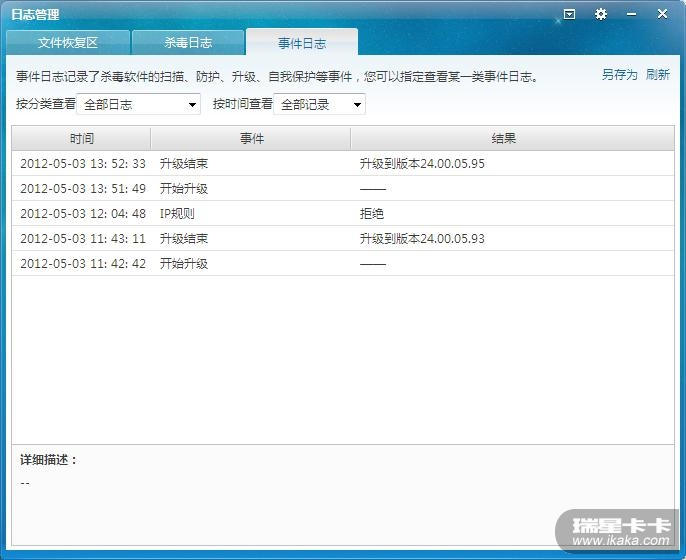
Task: Select the row timed 2012-05-03 13:52:33
Action: 343,164
